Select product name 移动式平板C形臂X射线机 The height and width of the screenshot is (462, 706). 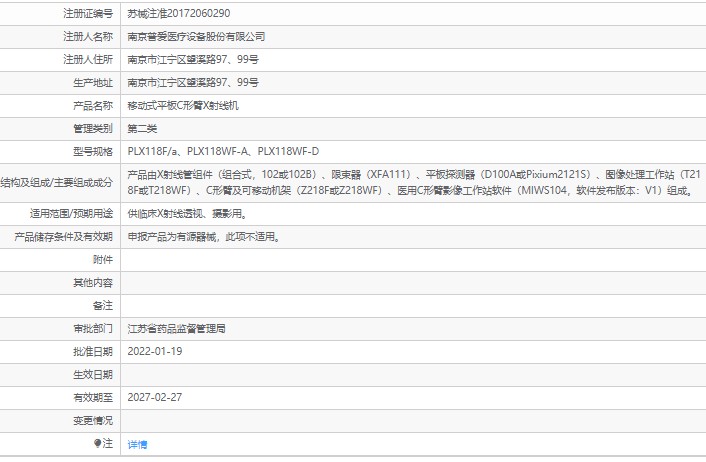(183, 106)
